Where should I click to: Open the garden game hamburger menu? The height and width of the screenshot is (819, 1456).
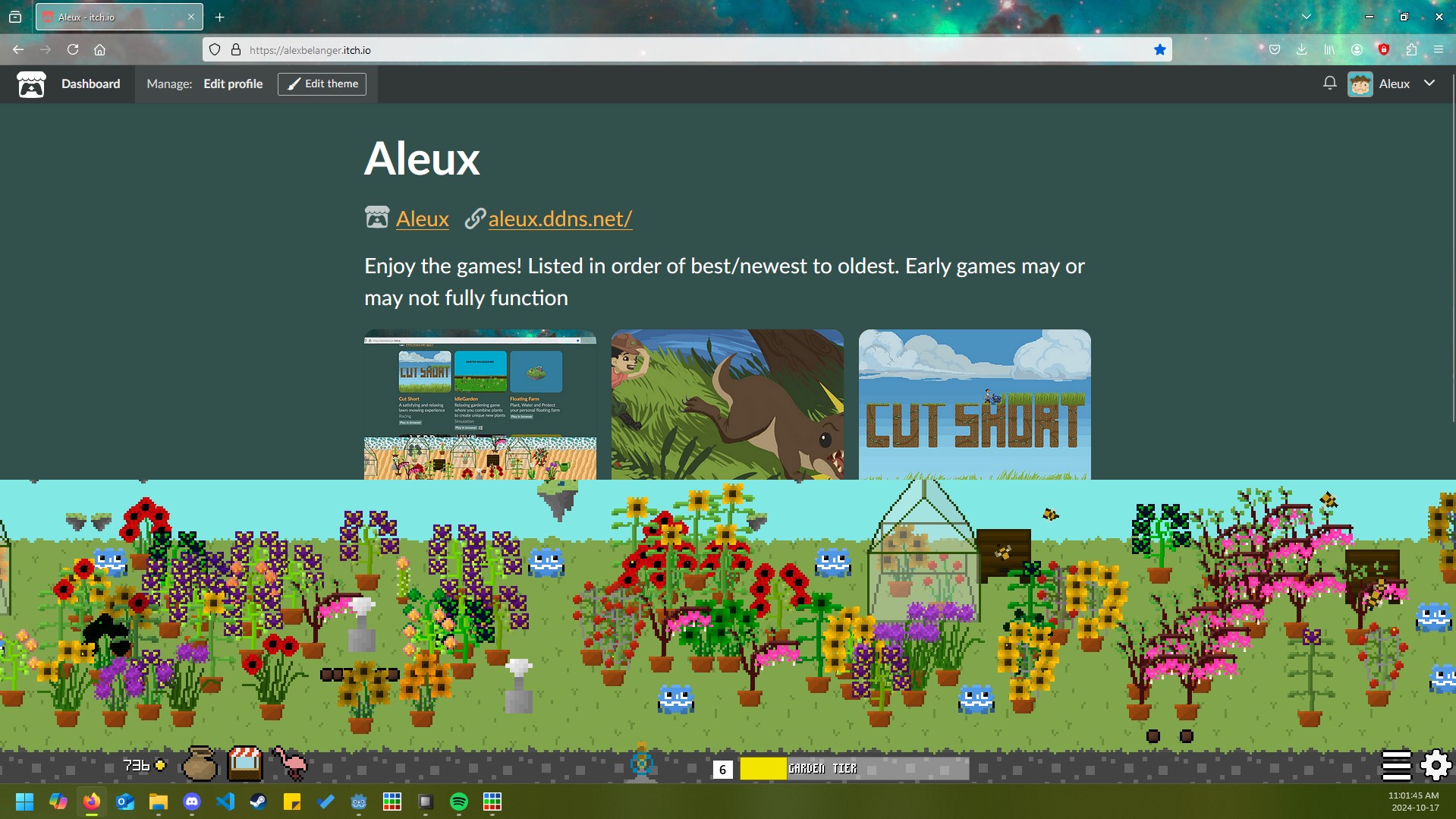(x=1396, y=765)
